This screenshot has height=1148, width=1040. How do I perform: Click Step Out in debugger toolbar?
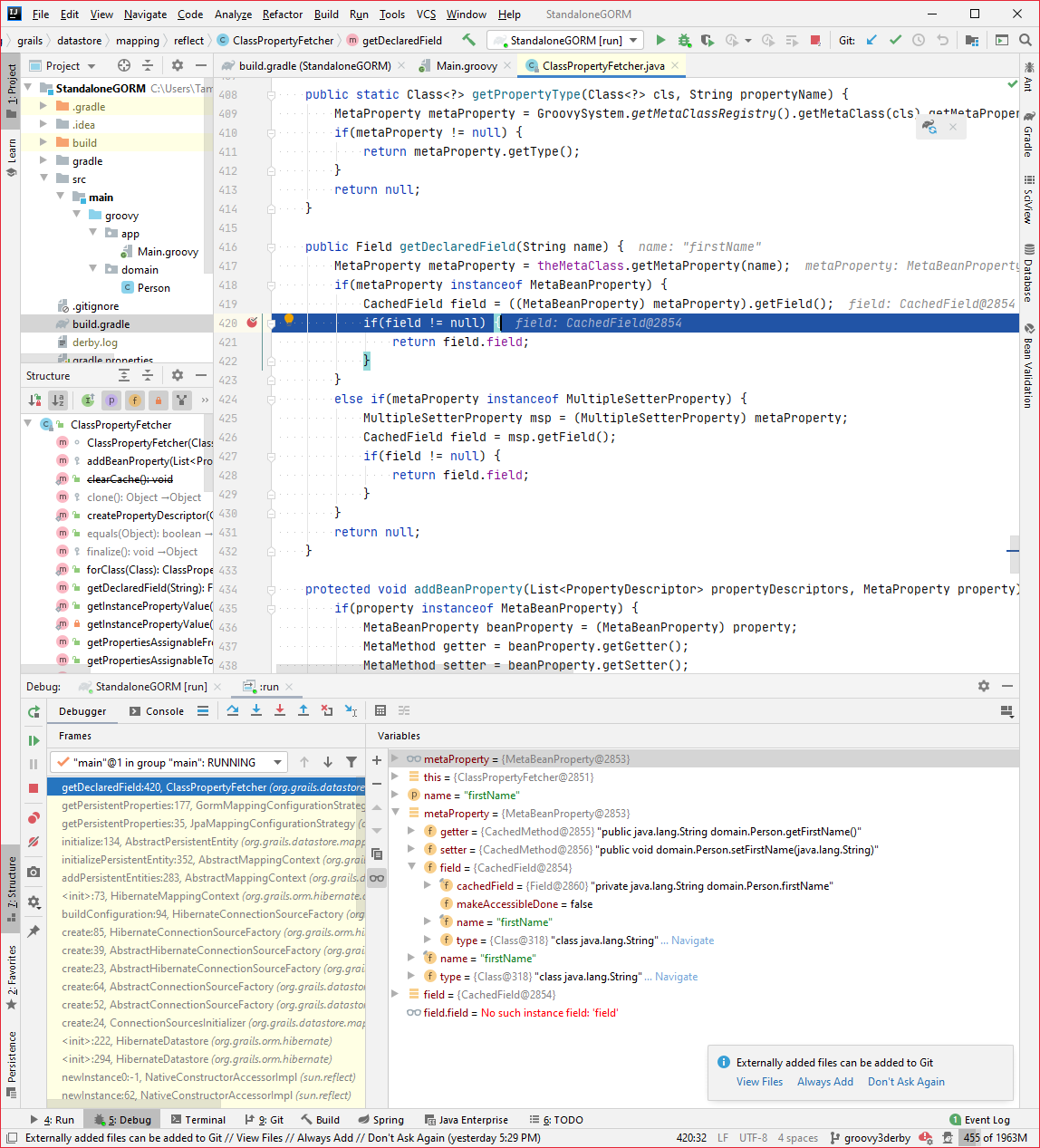[303, 710]
